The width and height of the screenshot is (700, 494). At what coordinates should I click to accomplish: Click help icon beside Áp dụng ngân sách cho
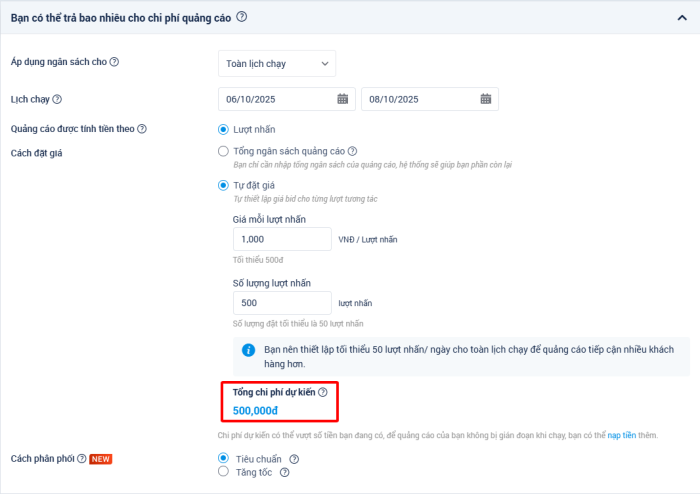pos(114,62)
